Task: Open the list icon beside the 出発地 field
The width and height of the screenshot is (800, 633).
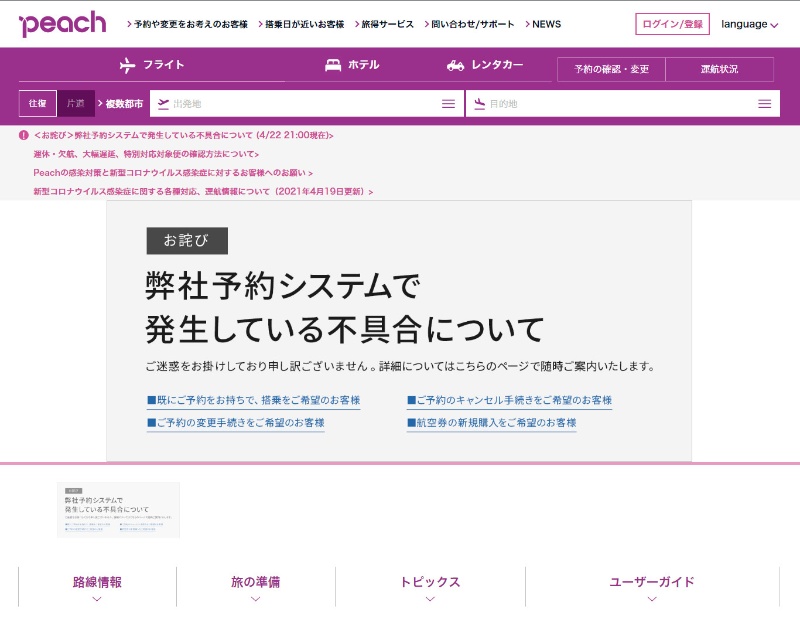Action: tap(448, 103)
